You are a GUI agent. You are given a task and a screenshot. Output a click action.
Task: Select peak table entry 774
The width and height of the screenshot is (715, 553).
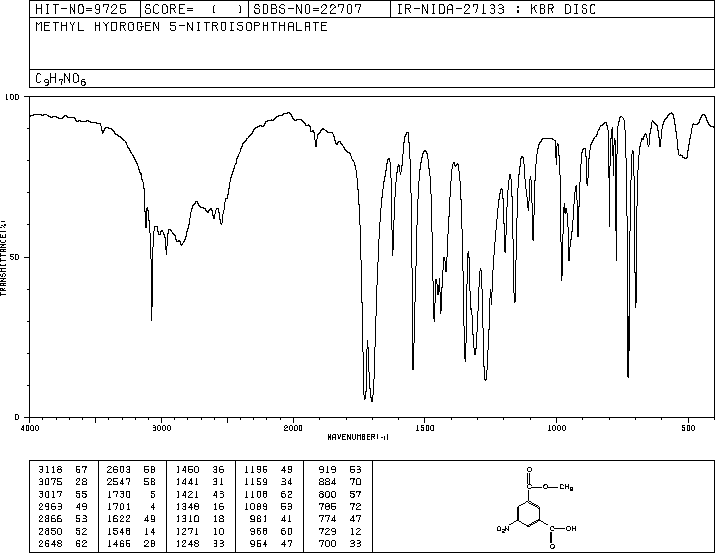340,519
